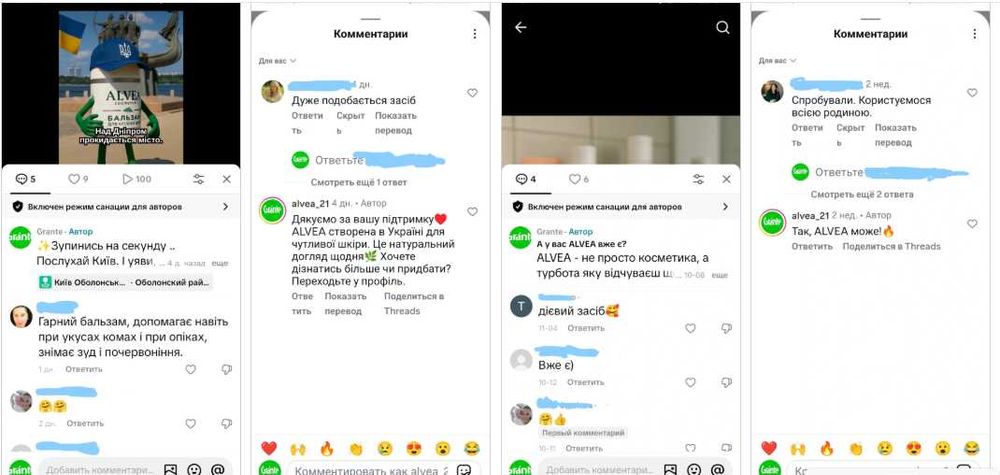Expand the 'Для вас' sort dropdown in the first Комментарии panel
Viewport: 1000px width, 475px height.
(277, 61)
